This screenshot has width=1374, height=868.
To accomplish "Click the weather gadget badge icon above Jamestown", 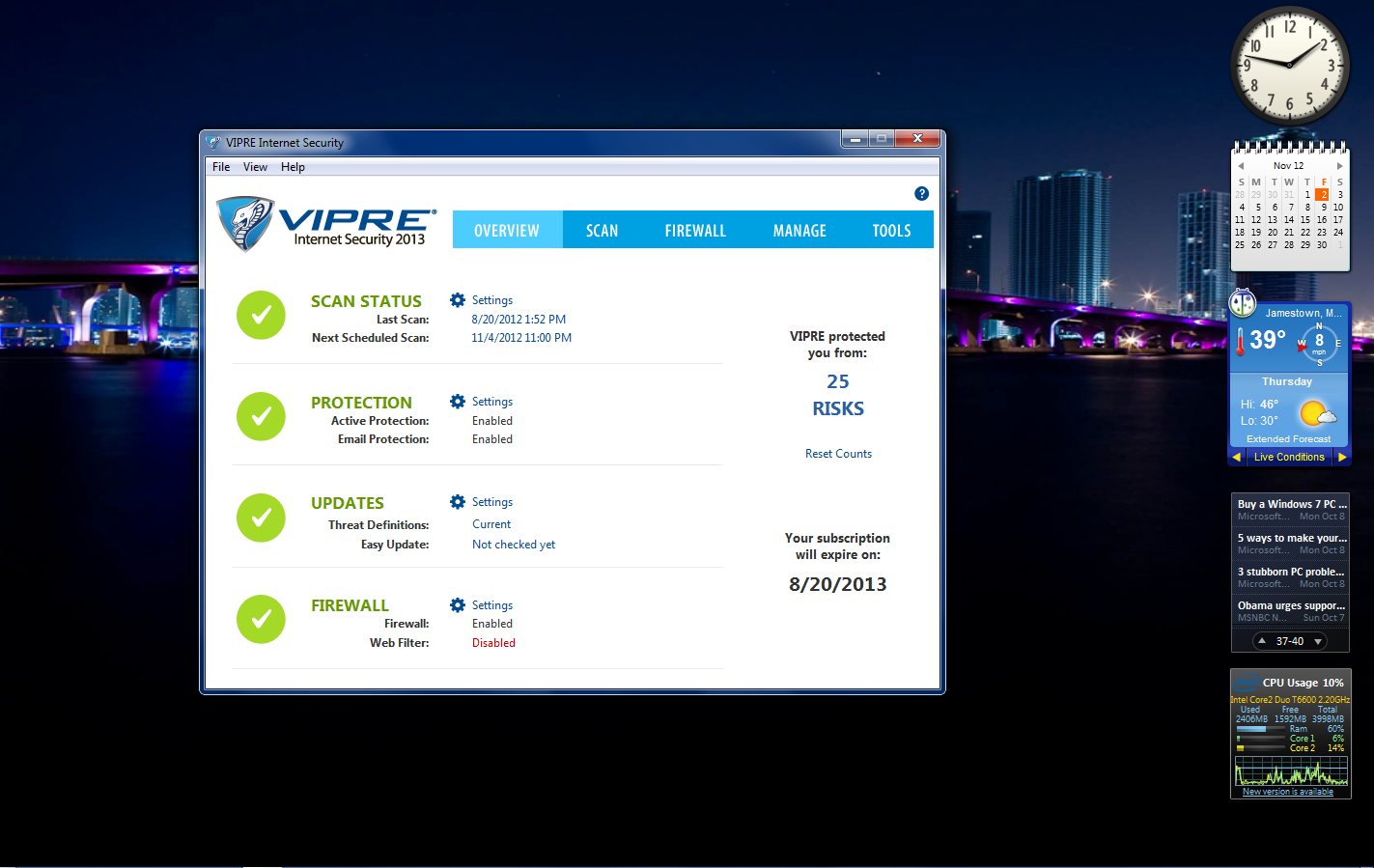I will pos(1243,303).
